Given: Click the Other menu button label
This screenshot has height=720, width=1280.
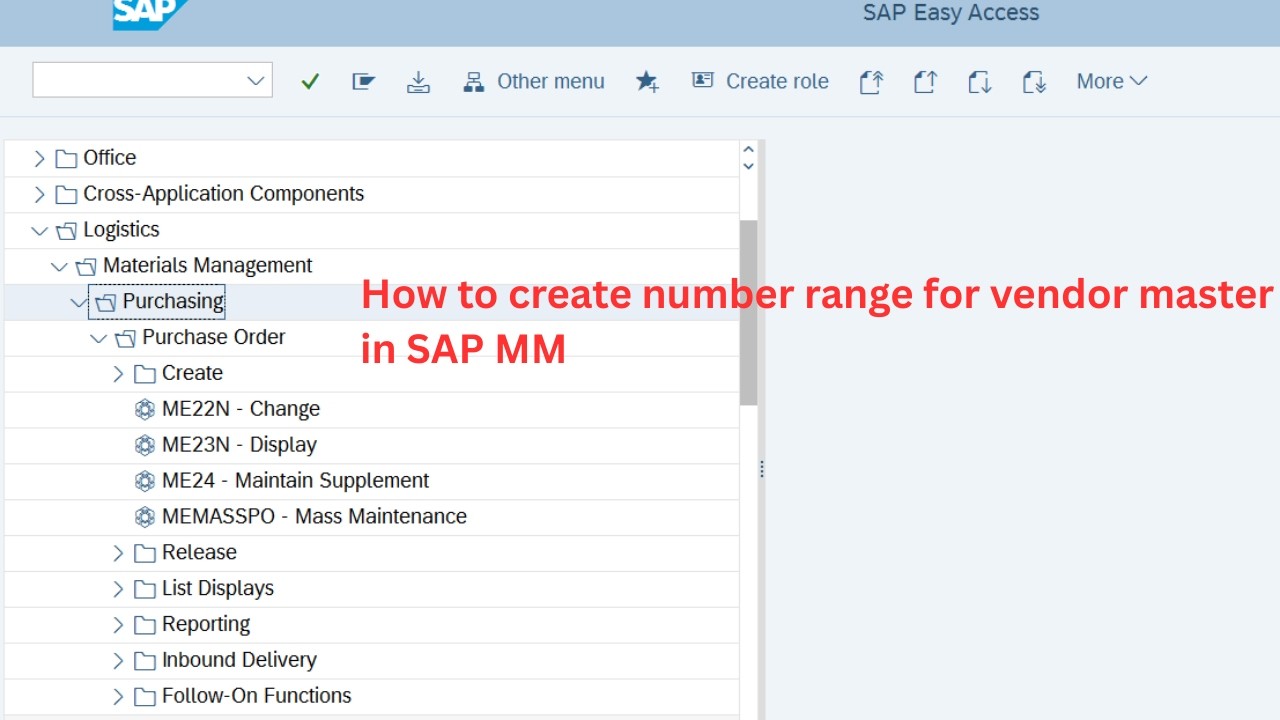Looking at the screenshot, I should pos(551,82).
